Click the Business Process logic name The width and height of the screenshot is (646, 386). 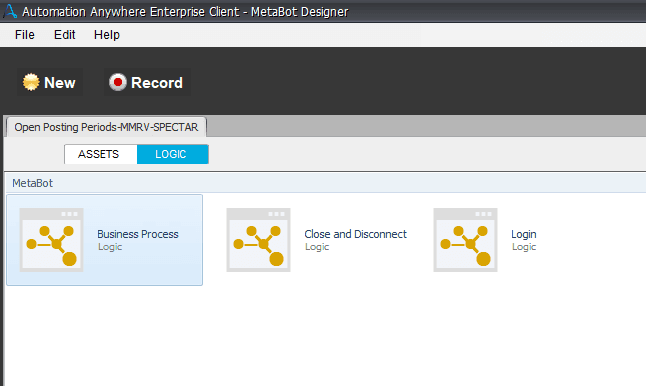pos(138,234)
